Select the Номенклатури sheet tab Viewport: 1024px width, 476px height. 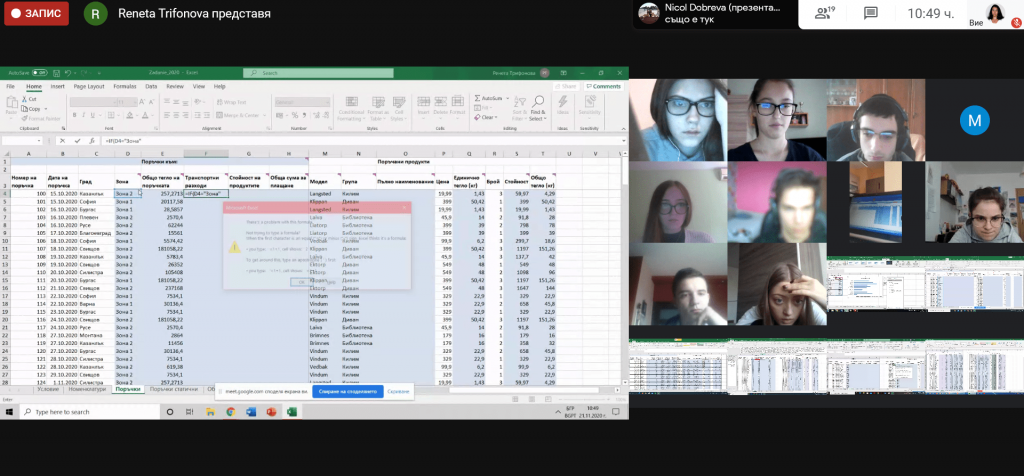click(x=87, y=390)
